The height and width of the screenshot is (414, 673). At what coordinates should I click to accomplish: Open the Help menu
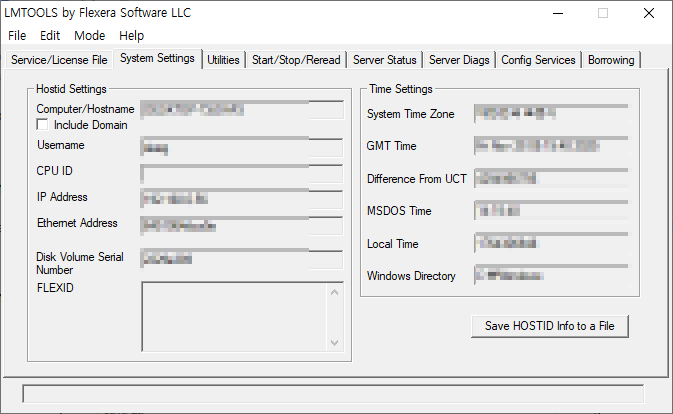131,36
